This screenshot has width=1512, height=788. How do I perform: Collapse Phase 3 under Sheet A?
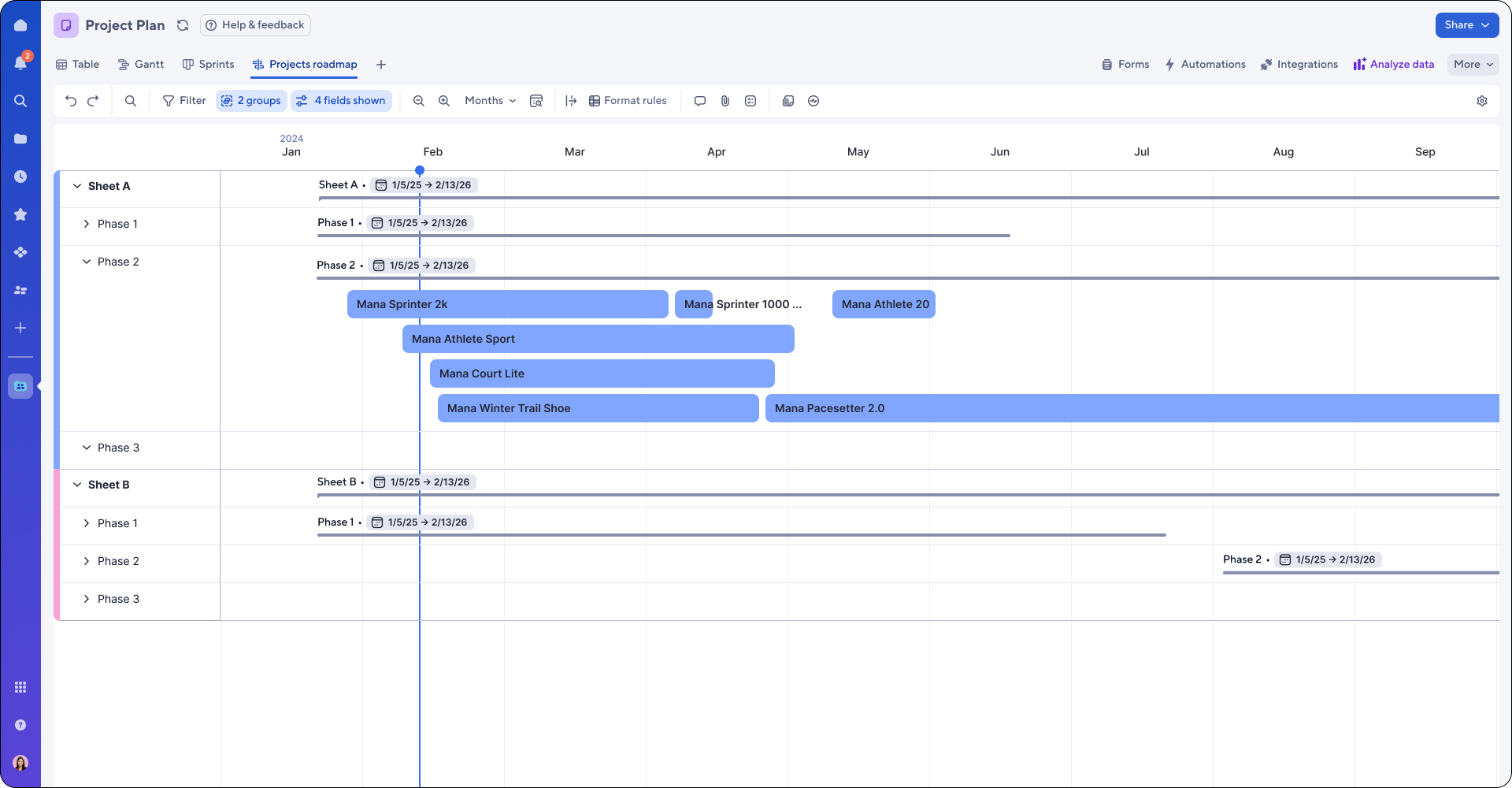click(x=87, y=448)
